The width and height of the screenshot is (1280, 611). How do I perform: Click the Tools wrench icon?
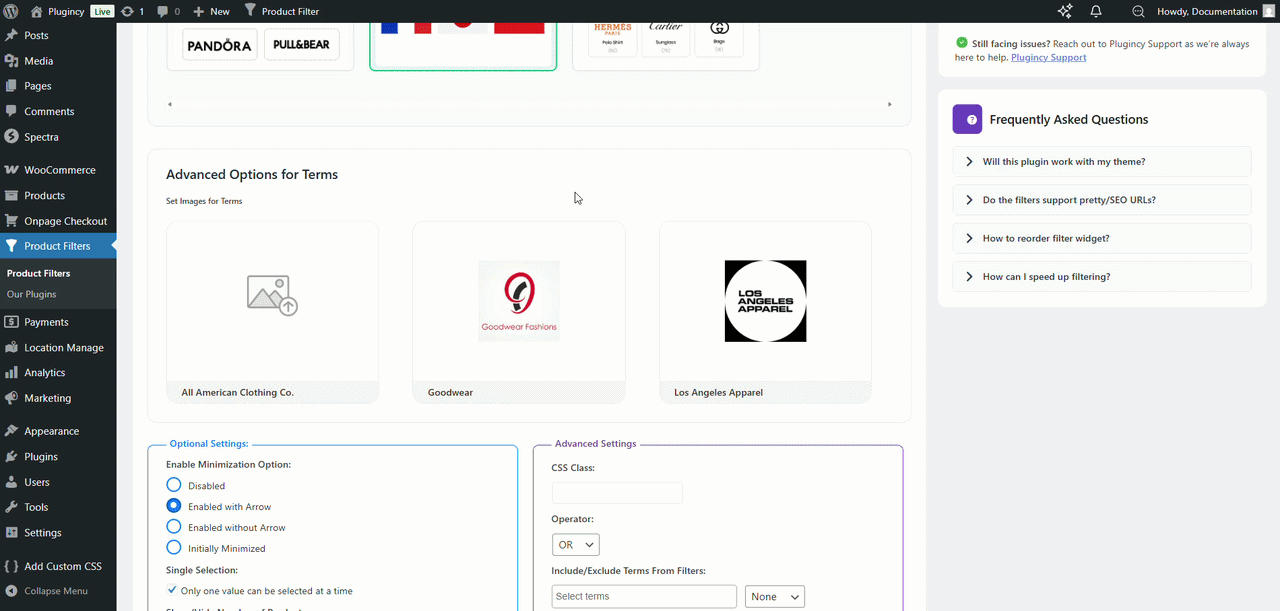coord(11,507)
